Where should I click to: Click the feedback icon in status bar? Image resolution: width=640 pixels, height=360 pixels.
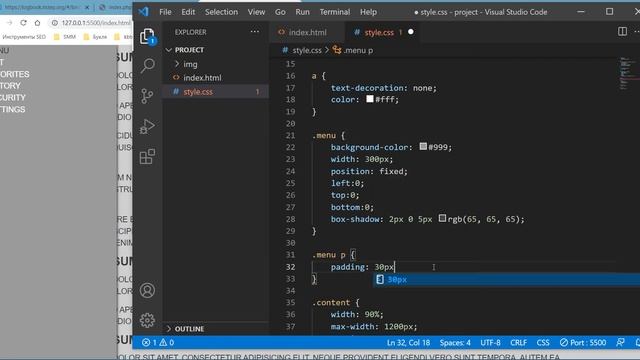click(x=620, y=342)
